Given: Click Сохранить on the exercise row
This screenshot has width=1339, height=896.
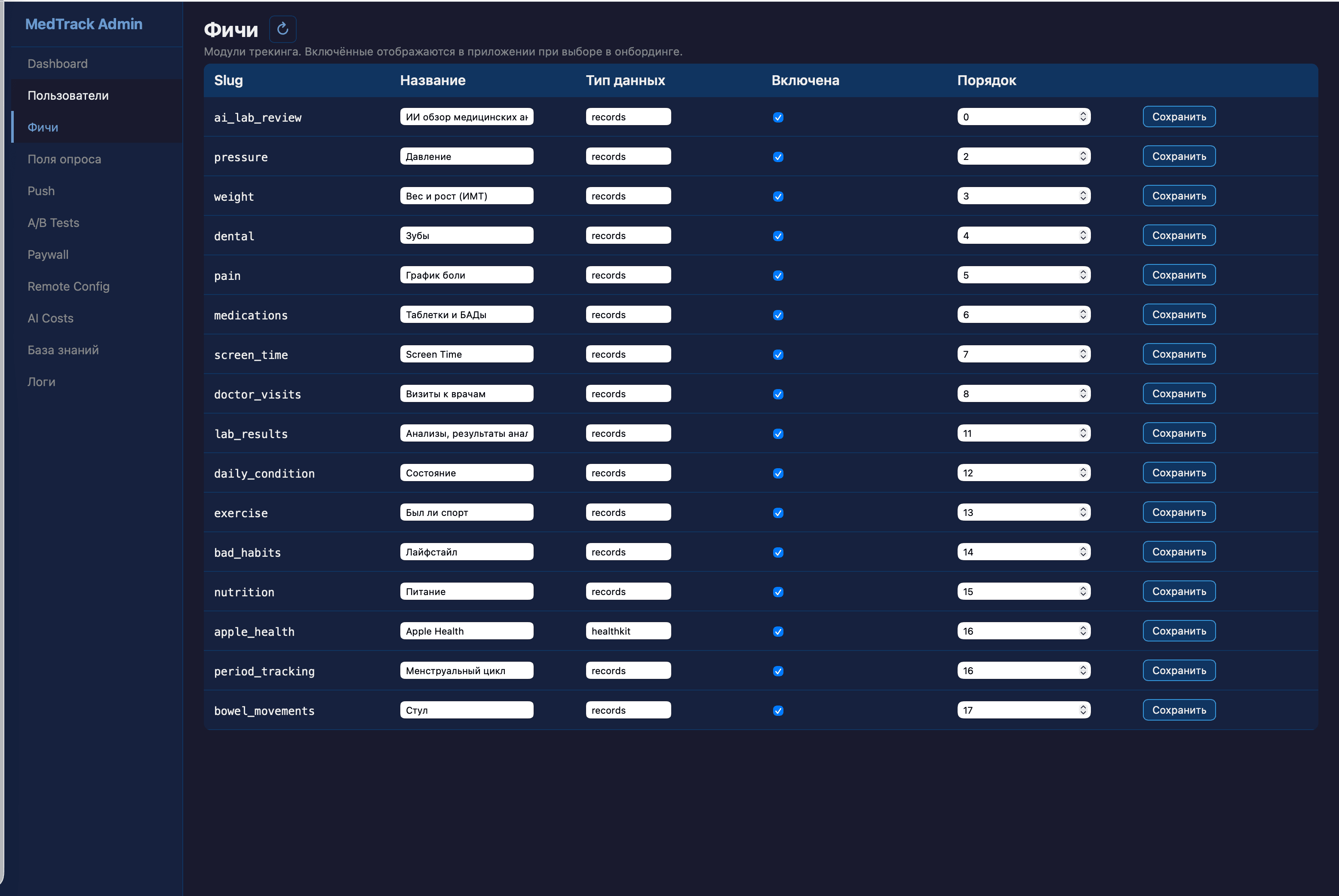Looking at the screenshot, I should pos(1179,512).
